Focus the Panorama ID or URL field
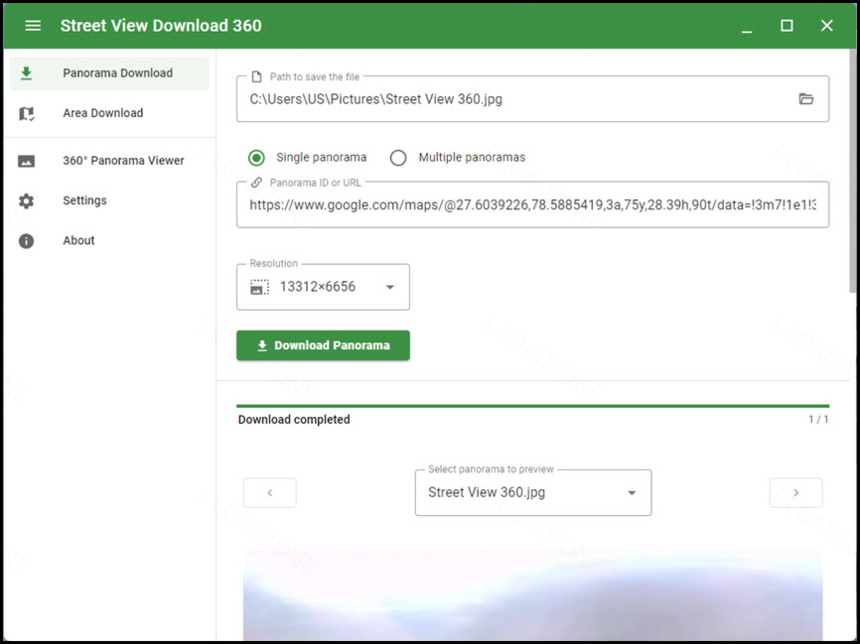860x644 pixels. 533,205
